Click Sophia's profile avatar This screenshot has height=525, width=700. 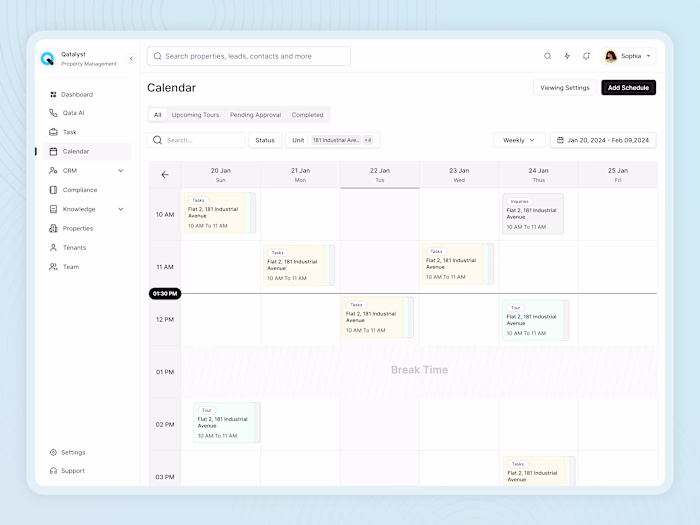click(x=611, y=56)
